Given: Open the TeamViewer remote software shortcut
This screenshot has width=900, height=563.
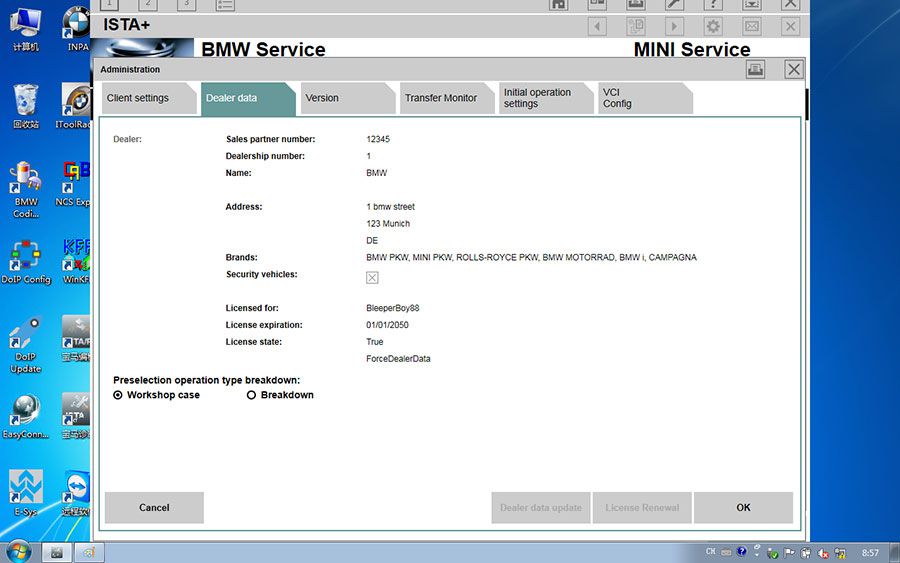Looking at the screenshot, I should tap(76, 494).
